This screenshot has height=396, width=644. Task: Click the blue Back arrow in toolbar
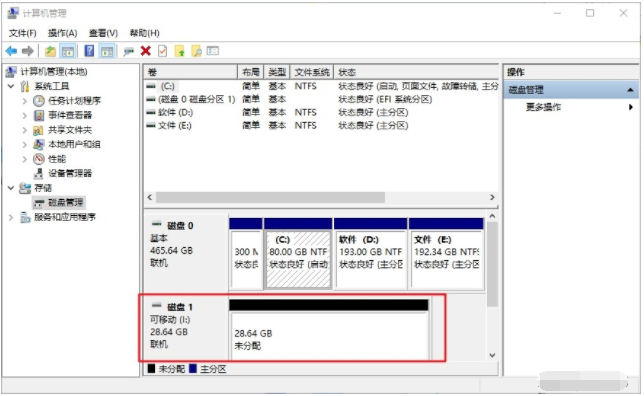point(11,51)
